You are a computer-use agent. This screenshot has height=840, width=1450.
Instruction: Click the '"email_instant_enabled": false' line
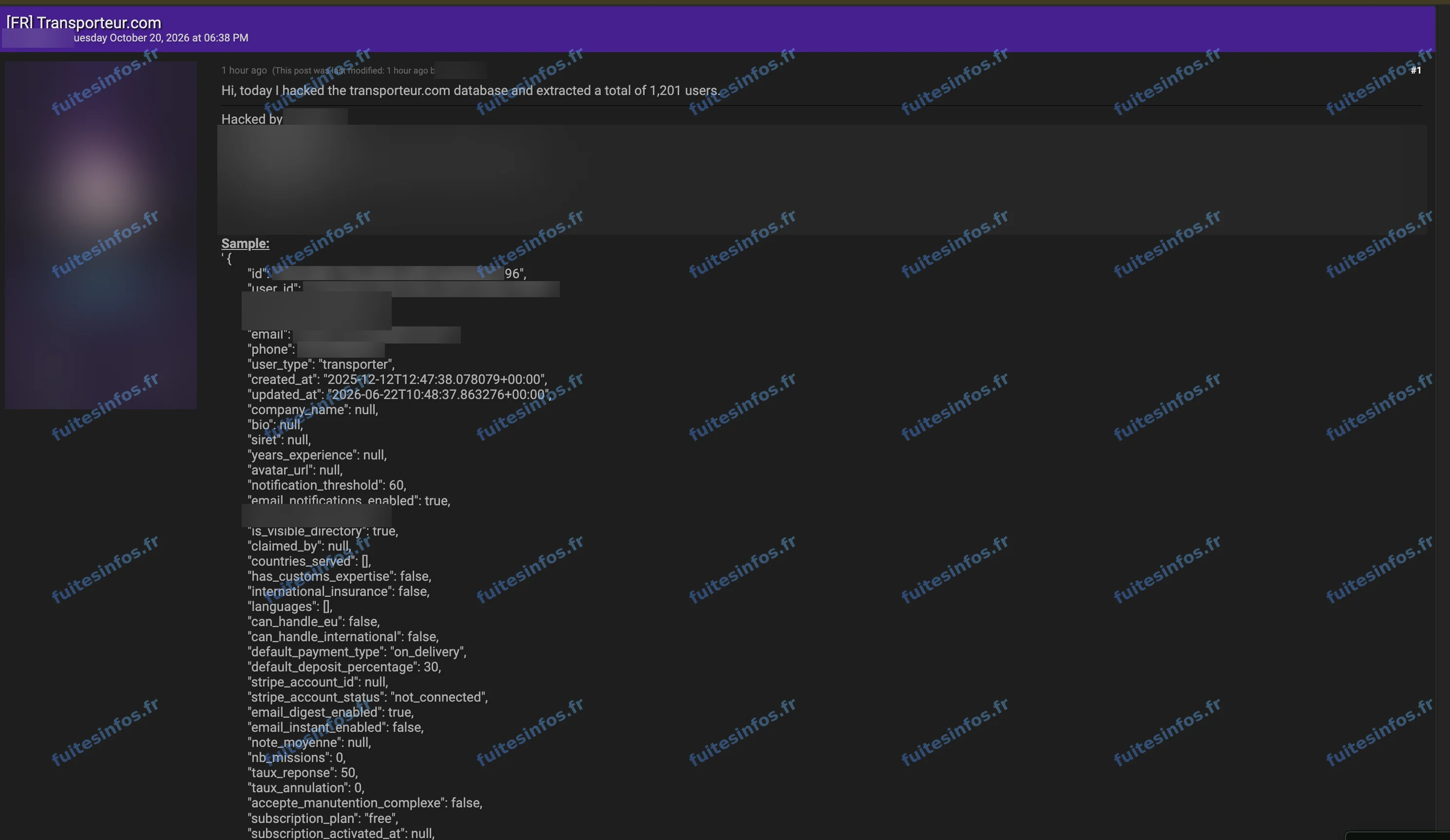336,727
